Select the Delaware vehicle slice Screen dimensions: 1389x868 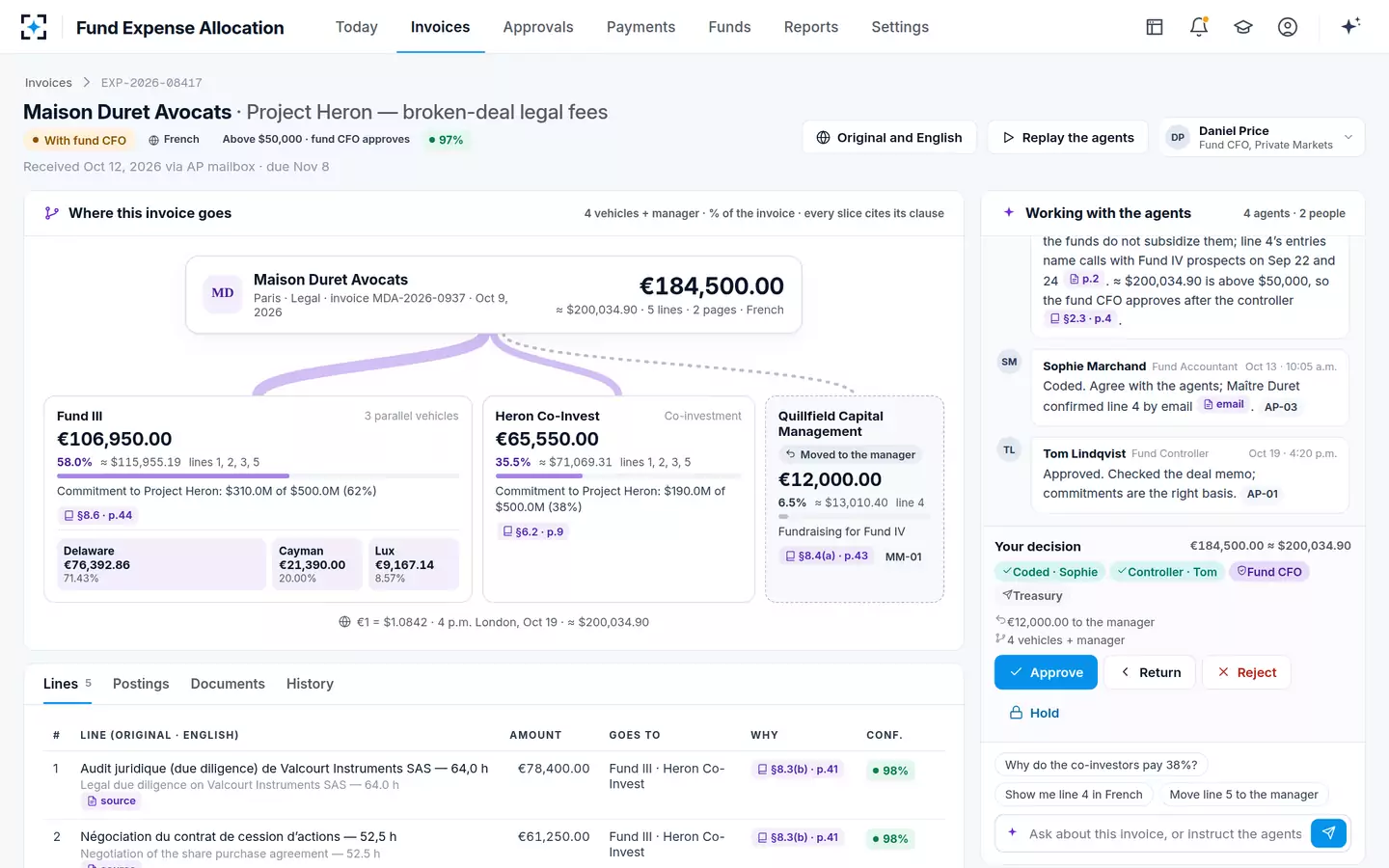pyautogui.click(x=161, y=564)
